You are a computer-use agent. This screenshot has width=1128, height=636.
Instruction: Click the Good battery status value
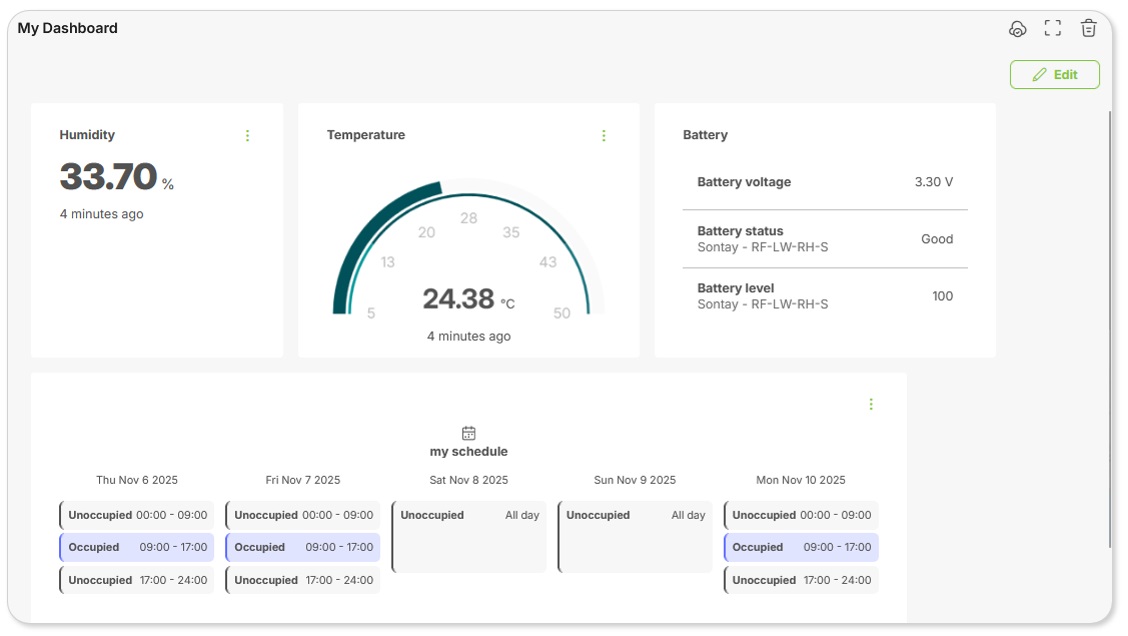(x=937, y=239)
